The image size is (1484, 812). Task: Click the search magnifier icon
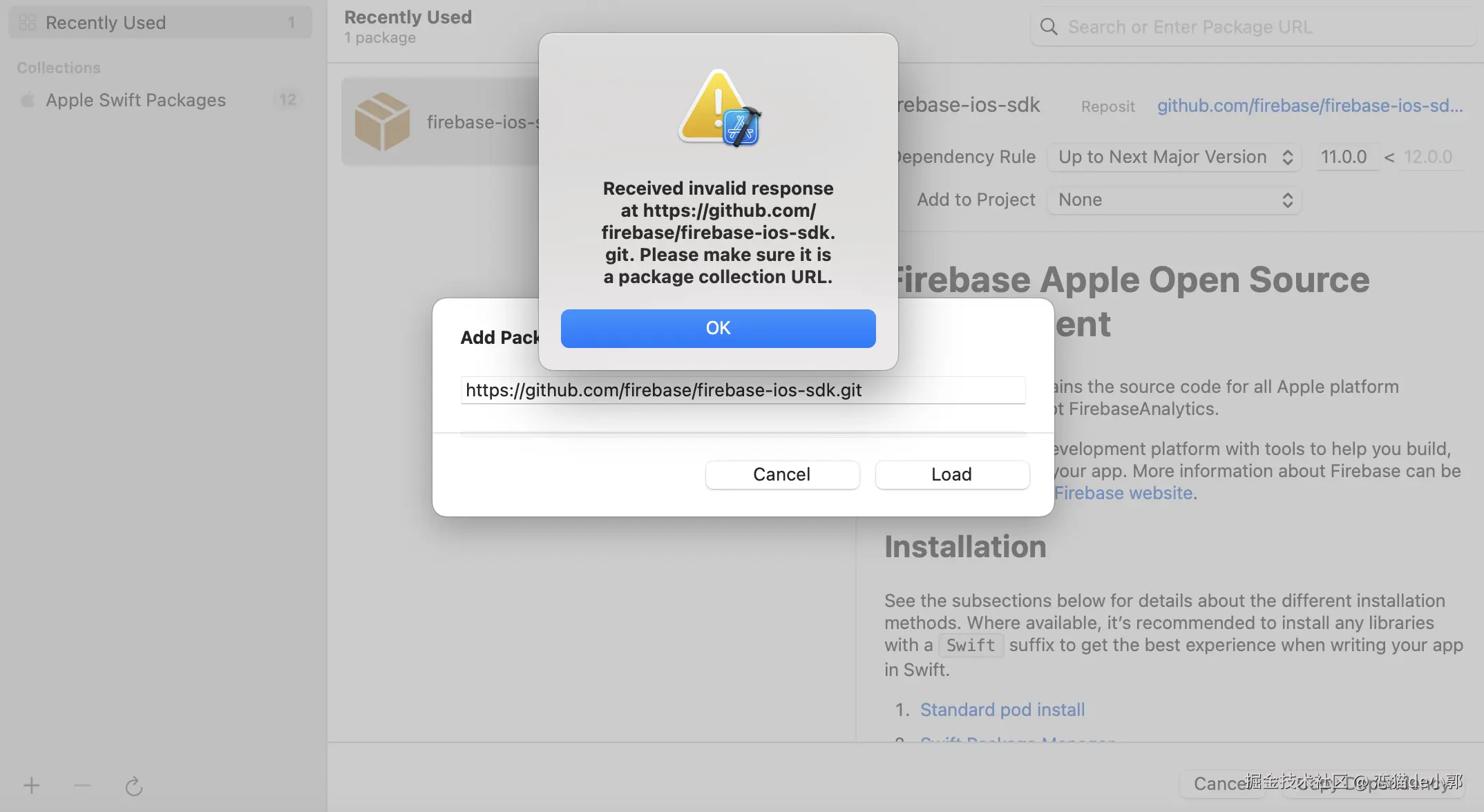pyautogui.click(x=1049, y=27)
